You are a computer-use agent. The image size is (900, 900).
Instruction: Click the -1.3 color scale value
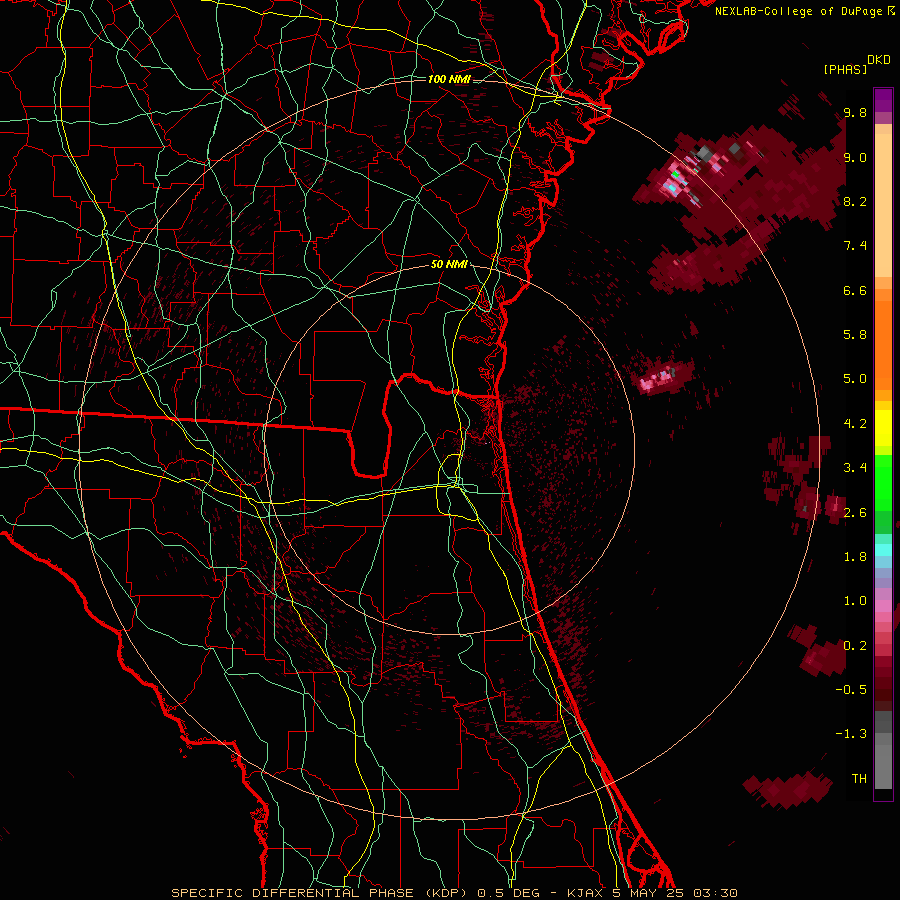pos(851,735)
